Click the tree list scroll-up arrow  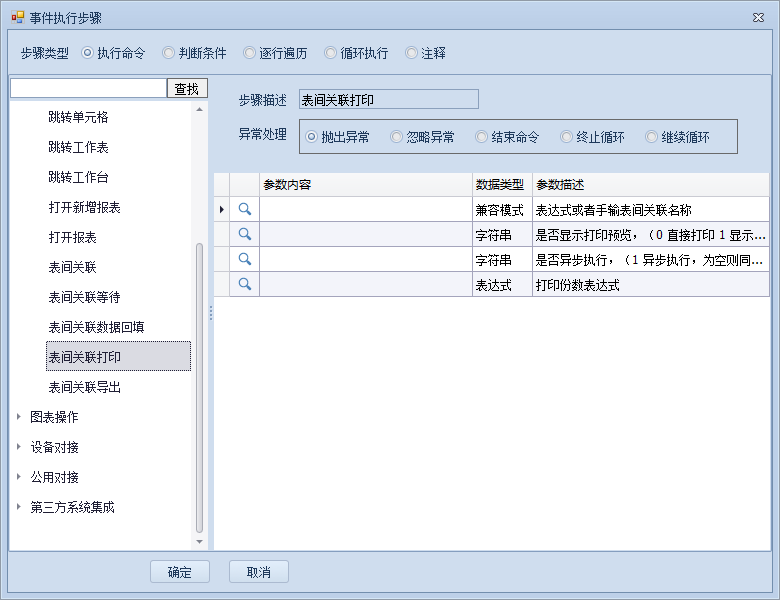pyautogui.click(x=199, y=109)
